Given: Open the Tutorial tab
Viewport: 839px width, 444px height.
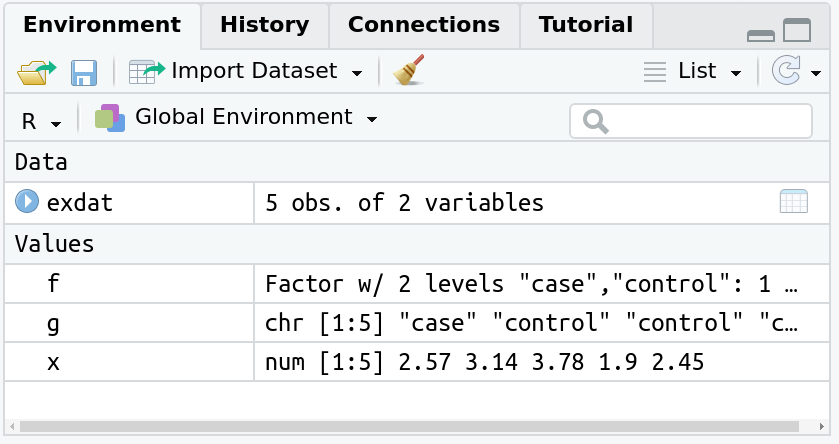Looking at the screenshot, I should click(x=586, y=25).
